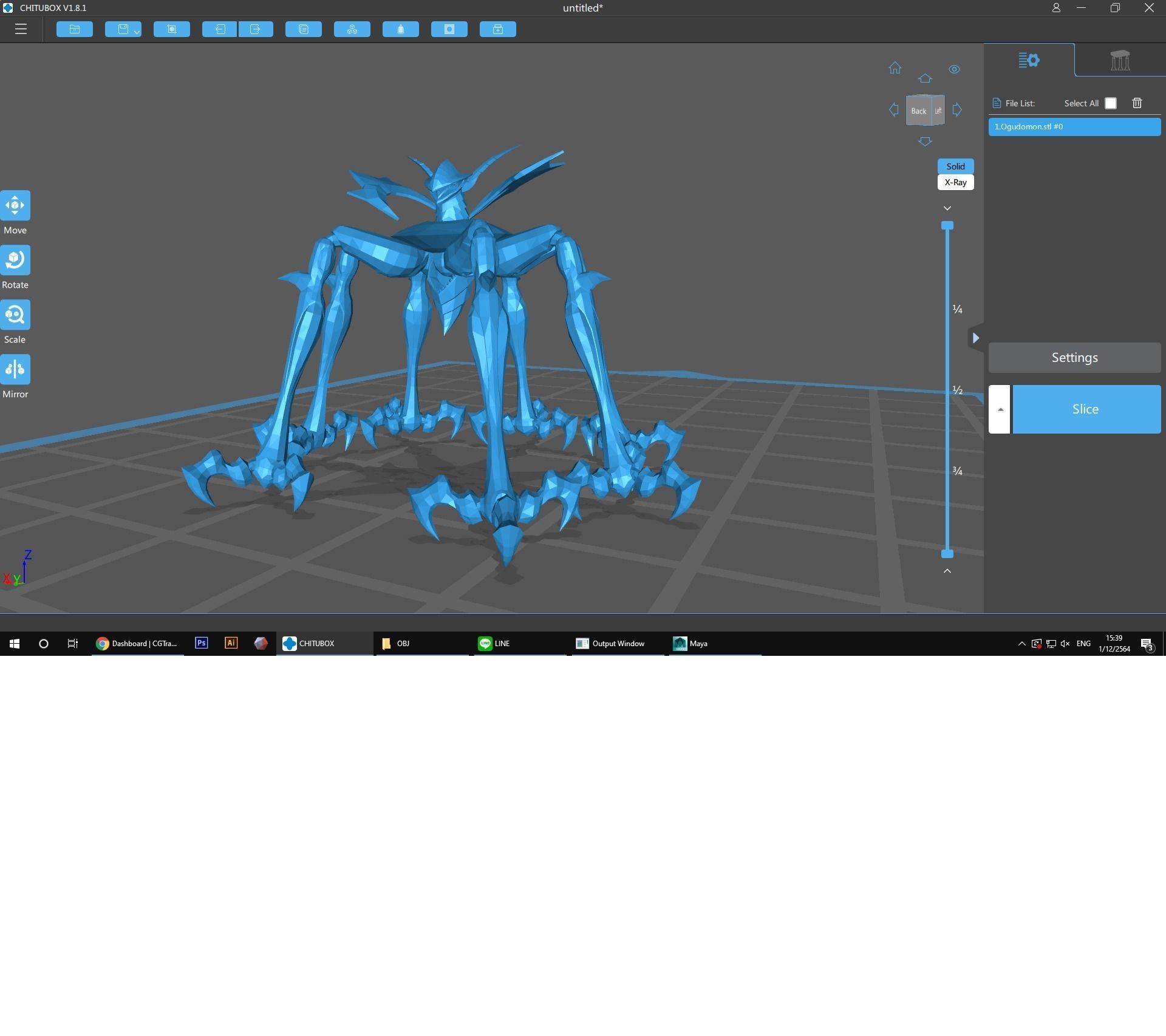1166x1036 pixels.
Task: Open Illustrator from the taskbar
Action: (231, 643)
